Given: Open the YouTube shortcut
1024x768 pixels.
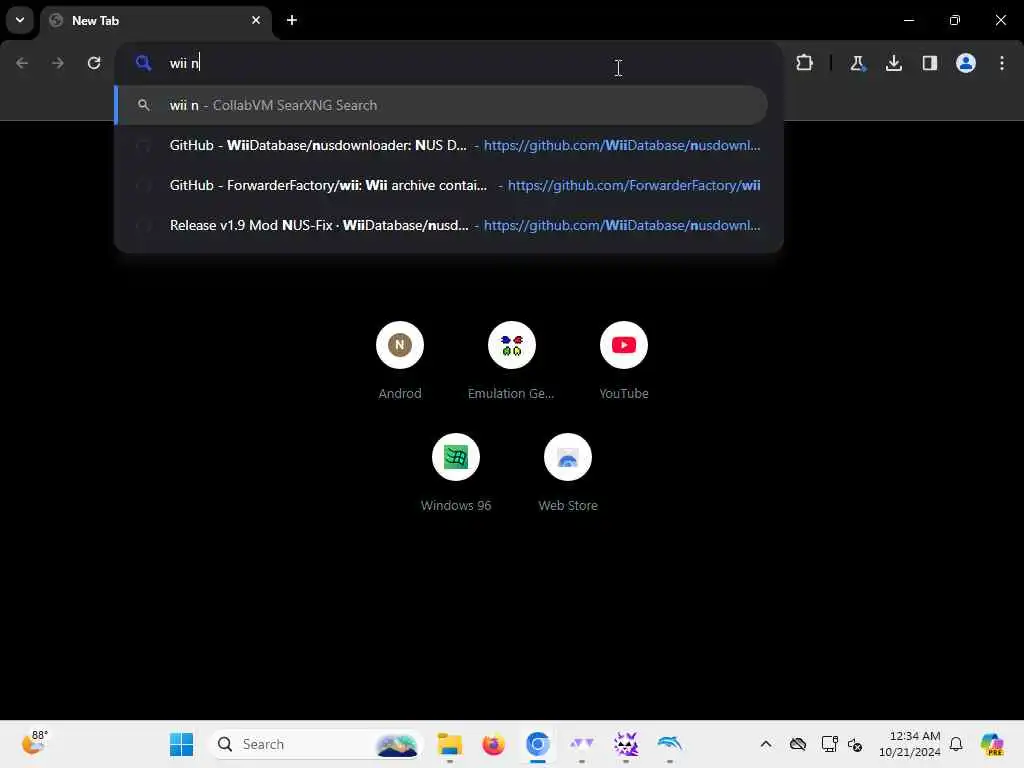Looking at the screenshot, I should point(624,360).
